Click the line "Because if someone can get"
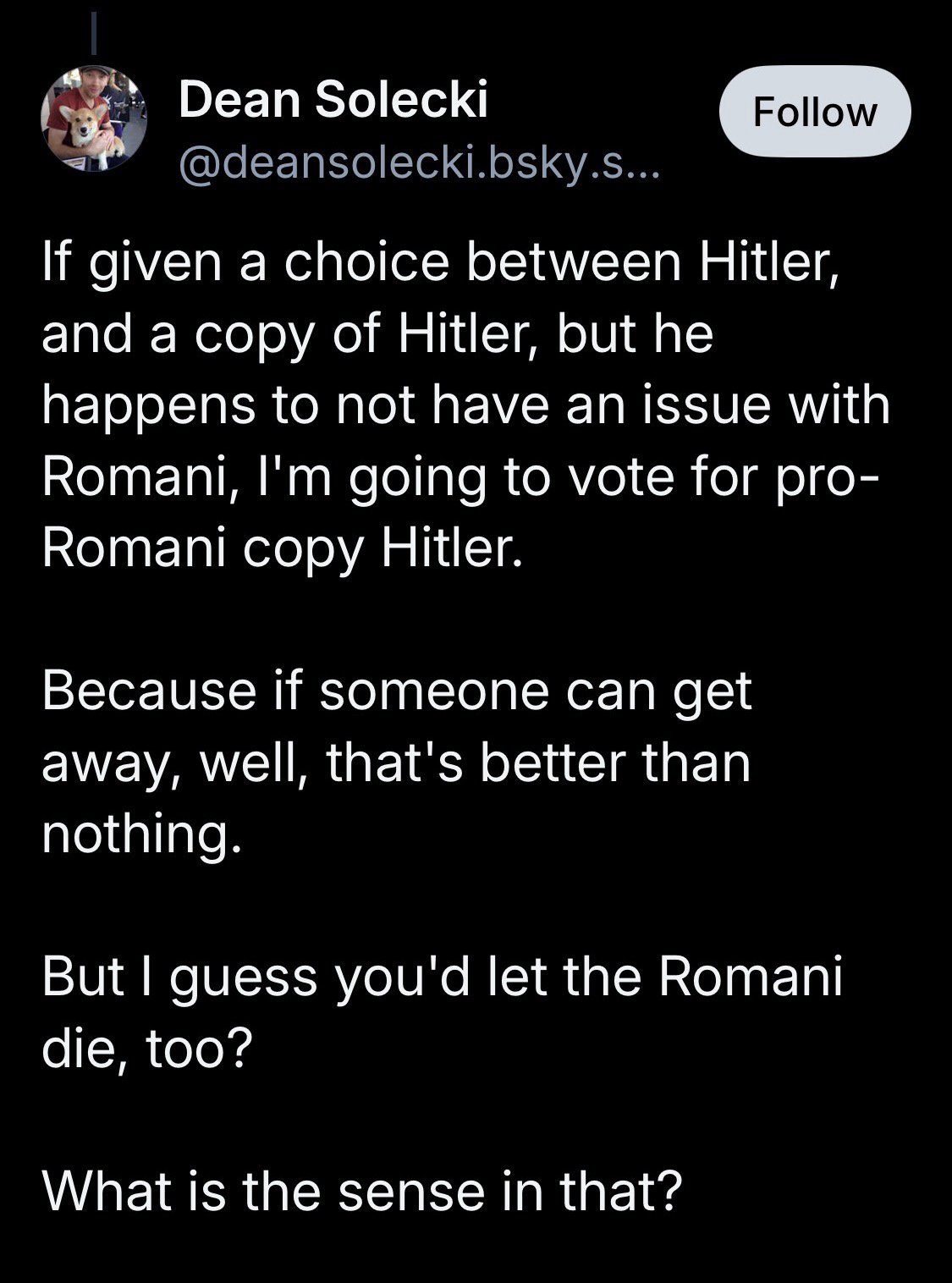 (396, 691)
